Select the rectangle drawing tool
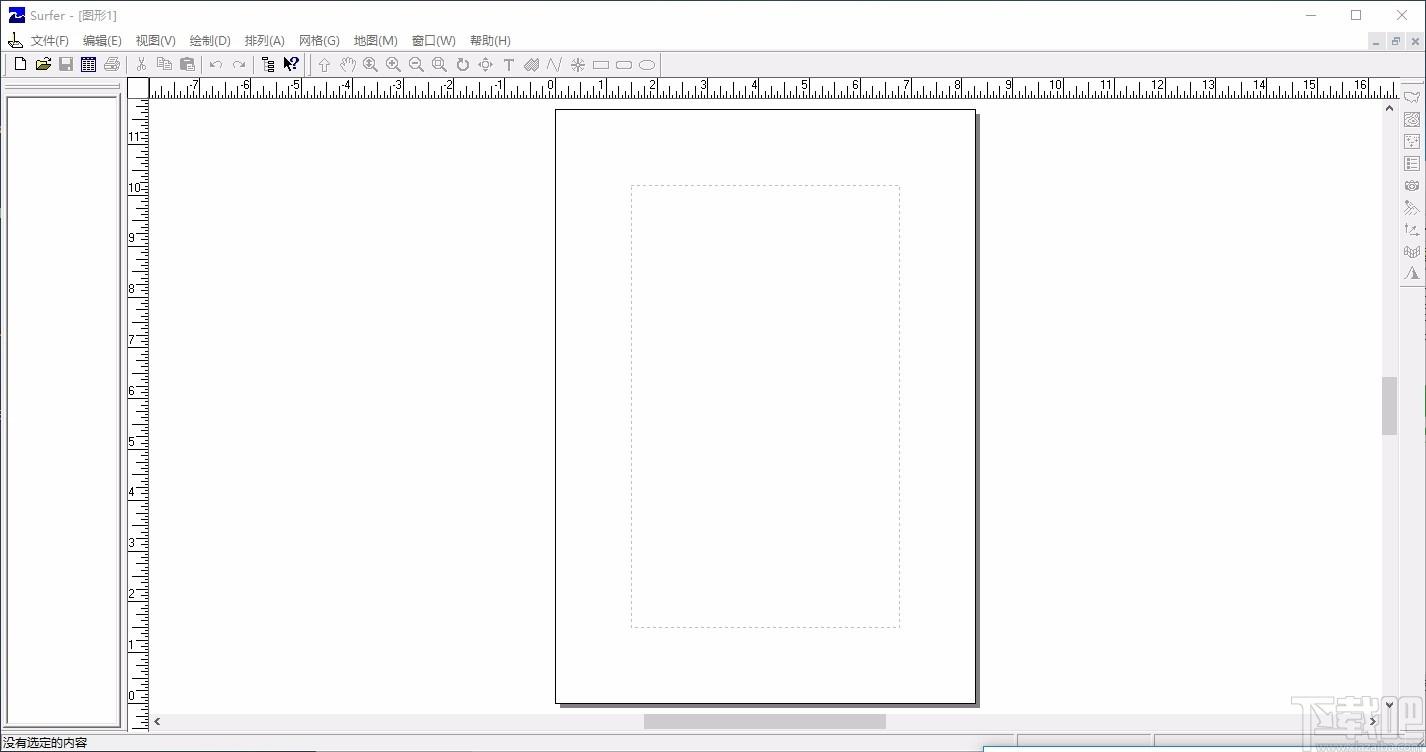The image size is (1426, 752). [x=601, y=64]
